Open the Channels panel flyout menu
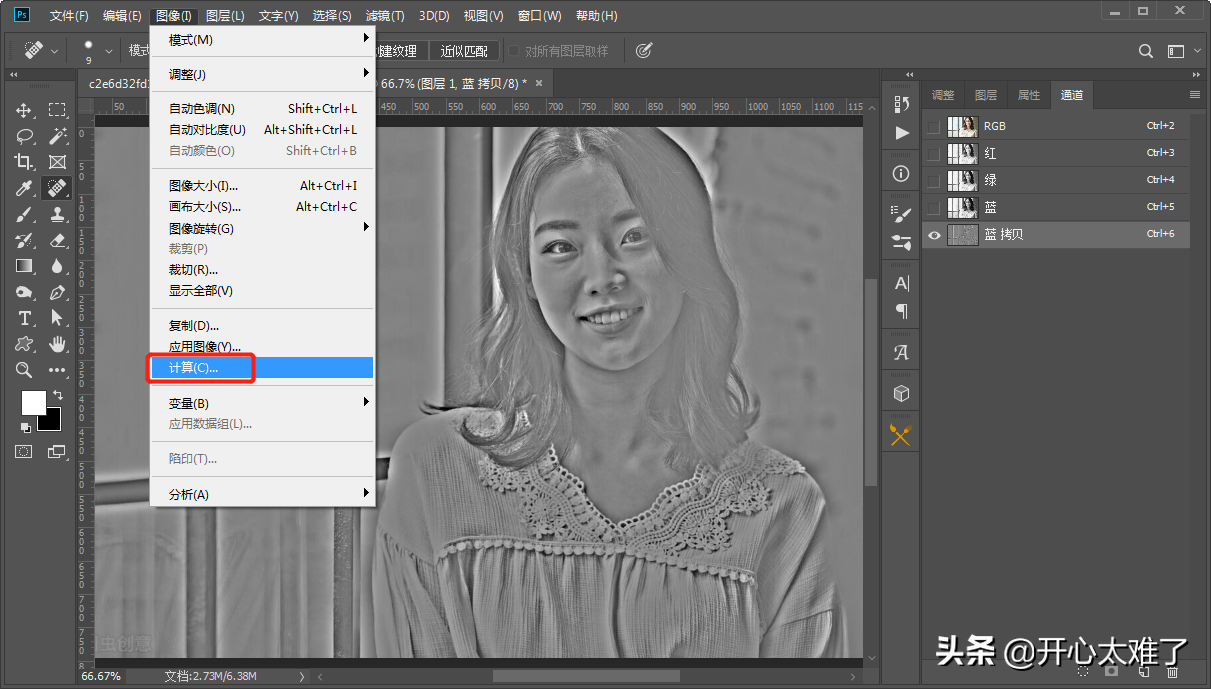The width and height of the screenshot is (1211, 689). click(x=1194, y=95)
